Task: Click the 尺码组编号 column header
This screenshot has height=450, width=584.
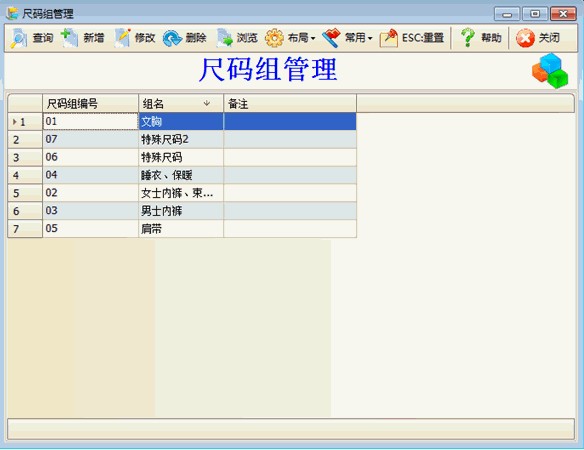Action: click(91, 103)
